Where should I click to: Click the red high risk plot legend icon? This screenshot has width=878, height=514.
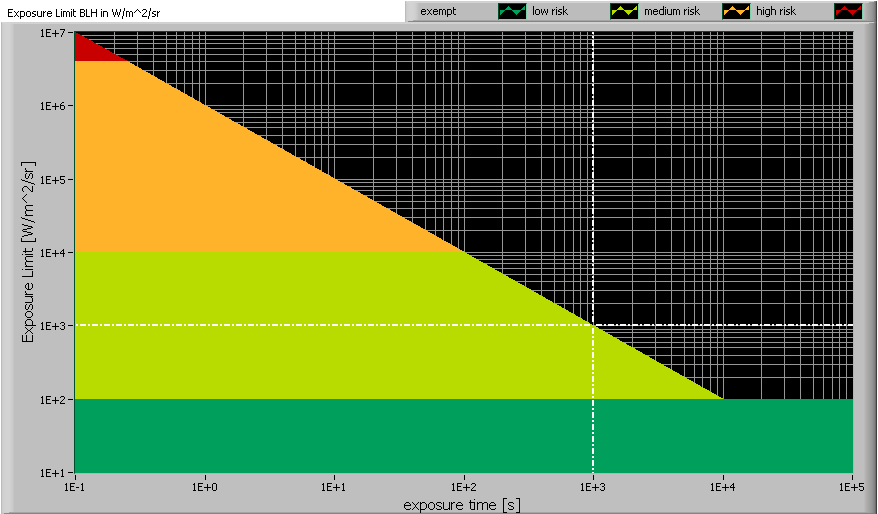[847, 11]
